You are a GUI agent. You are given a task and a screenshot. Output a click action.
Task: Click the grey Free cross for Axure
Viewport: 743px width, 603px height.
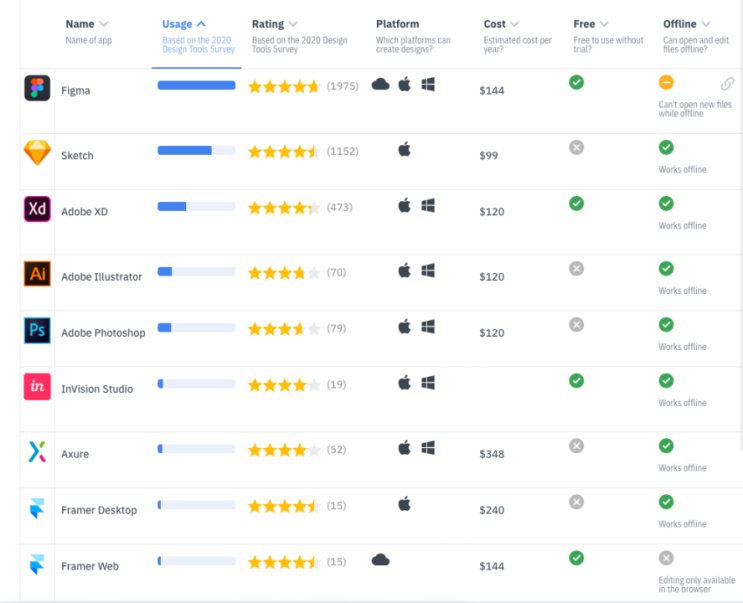[576, 446]
